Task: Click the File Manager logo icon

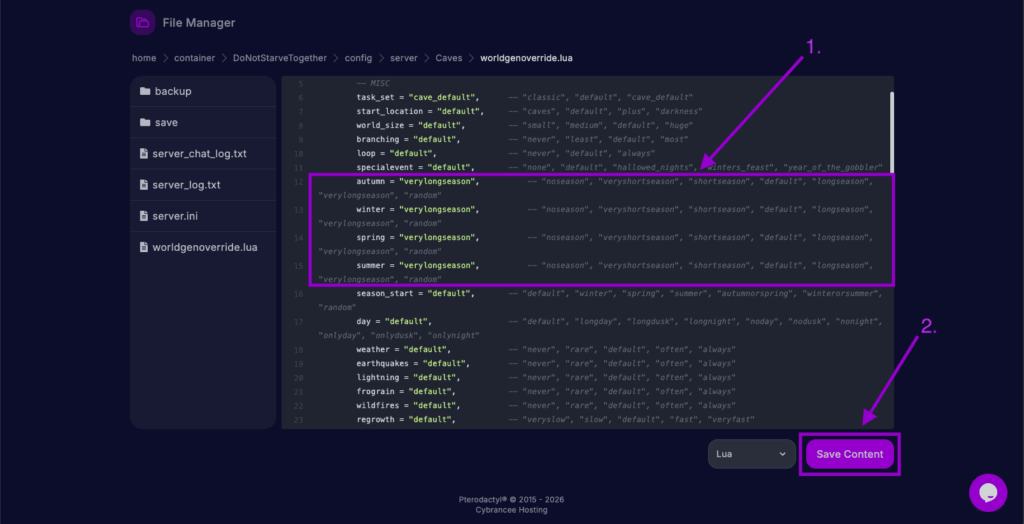Action: pos(142,22)
